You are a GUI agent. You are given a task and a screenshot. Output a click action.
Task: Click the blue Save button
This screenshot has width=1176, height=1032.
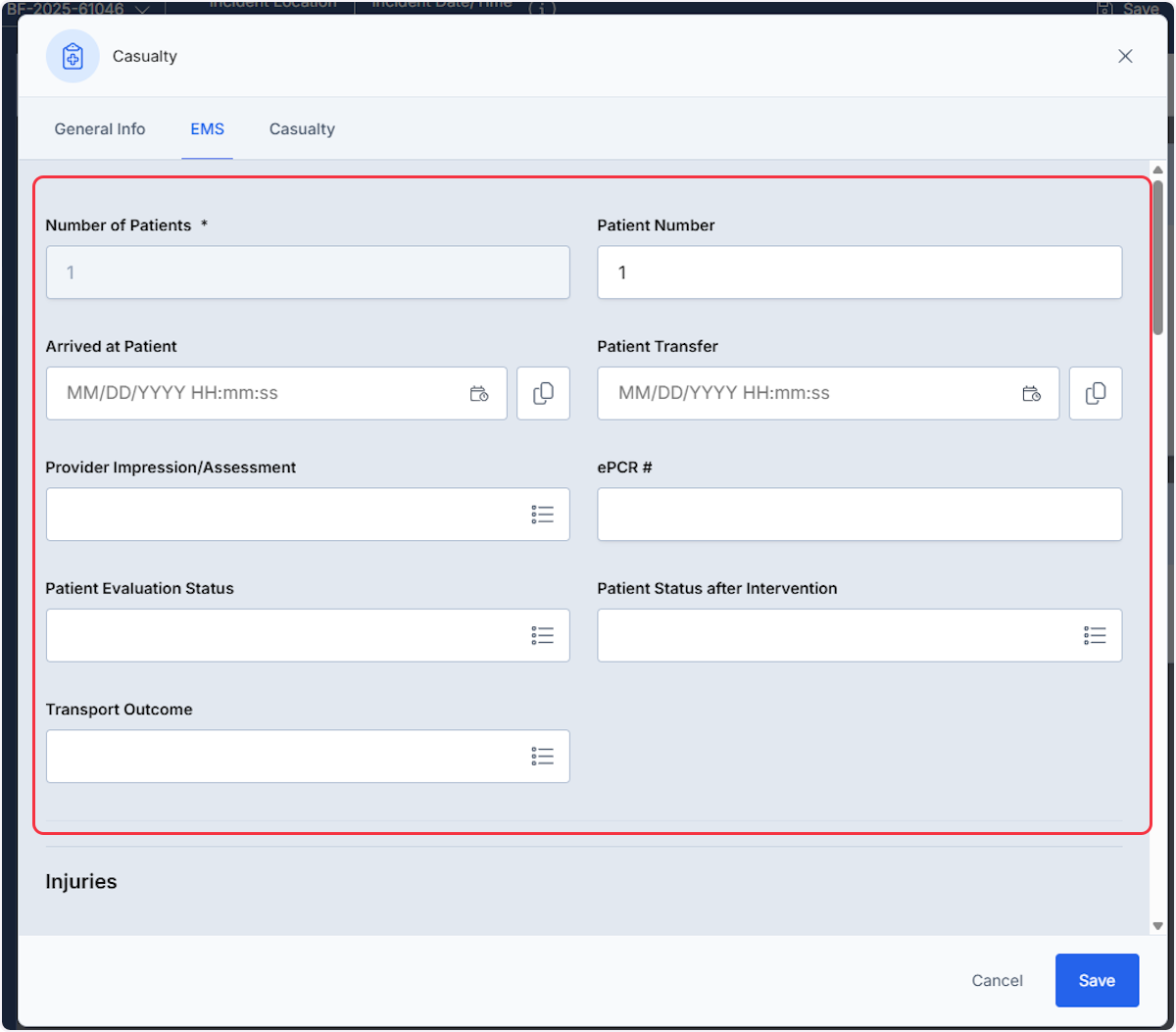click(1097, 980)
